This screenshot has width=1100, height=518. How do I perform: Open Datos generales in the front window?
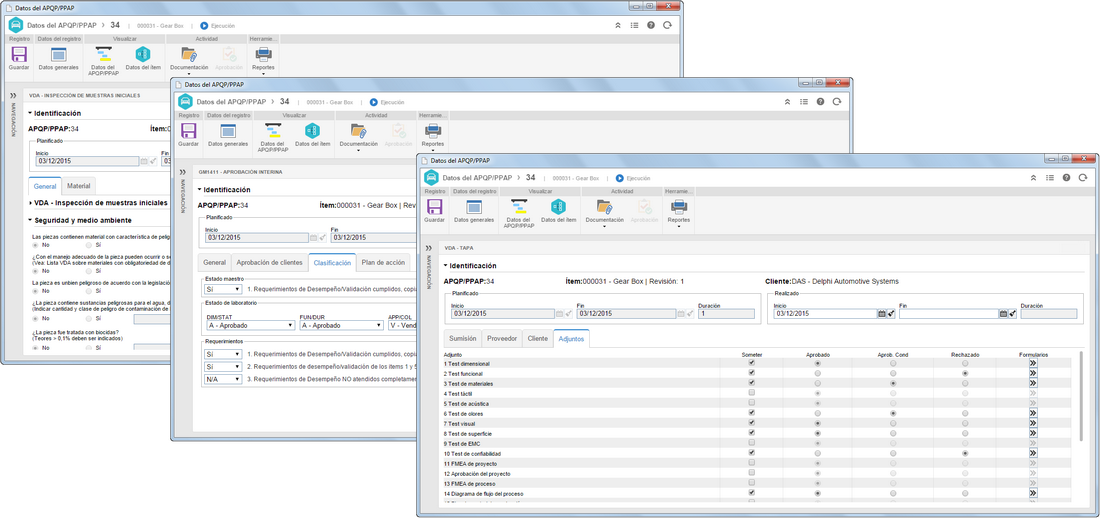click(x=473, y=211)
